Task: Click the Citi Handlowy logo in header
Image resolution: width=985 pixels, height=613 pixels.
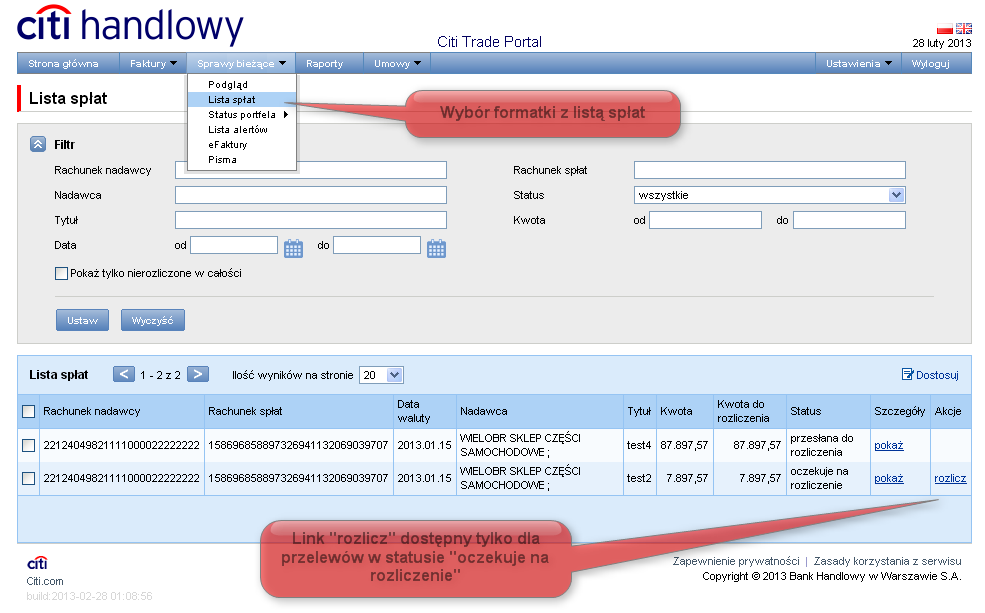Action: 130,25
